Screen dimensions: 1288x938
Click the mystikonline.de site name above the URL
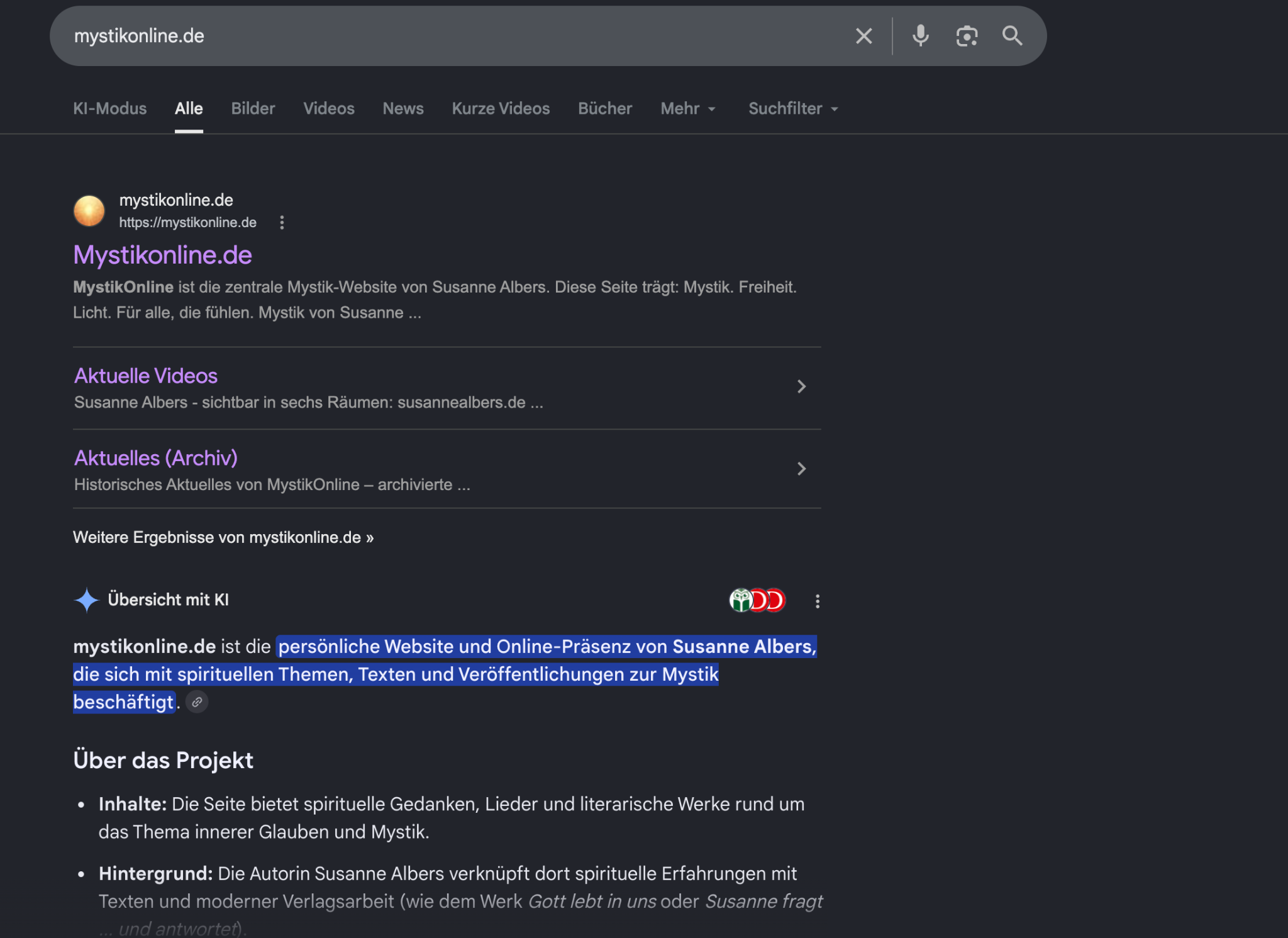click(x=176, y=200)
